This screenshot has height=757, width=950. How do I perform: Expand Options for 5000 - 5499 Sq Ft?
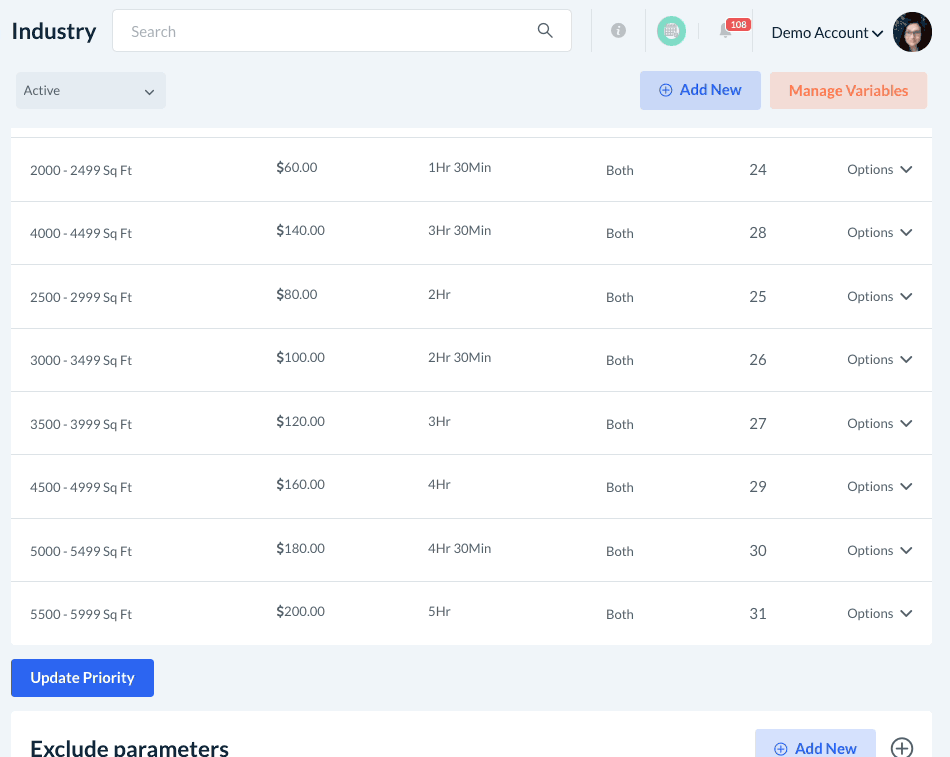(879, 551)
